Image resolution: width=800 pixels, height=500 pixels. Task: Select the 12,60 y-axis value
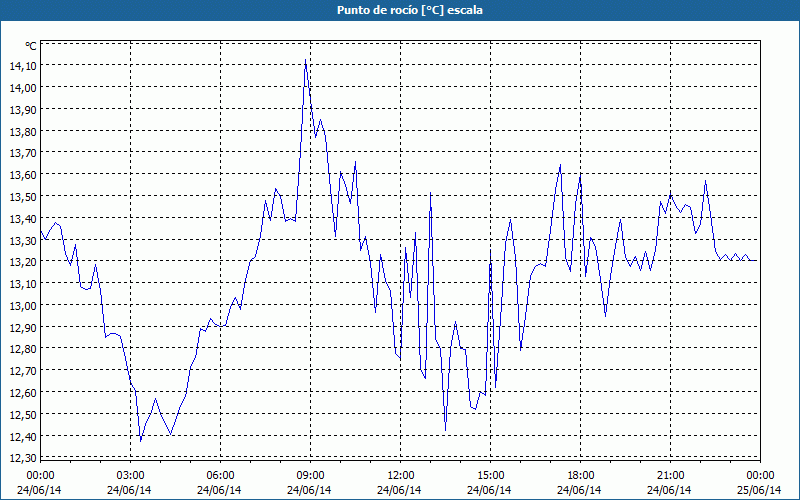23,393
